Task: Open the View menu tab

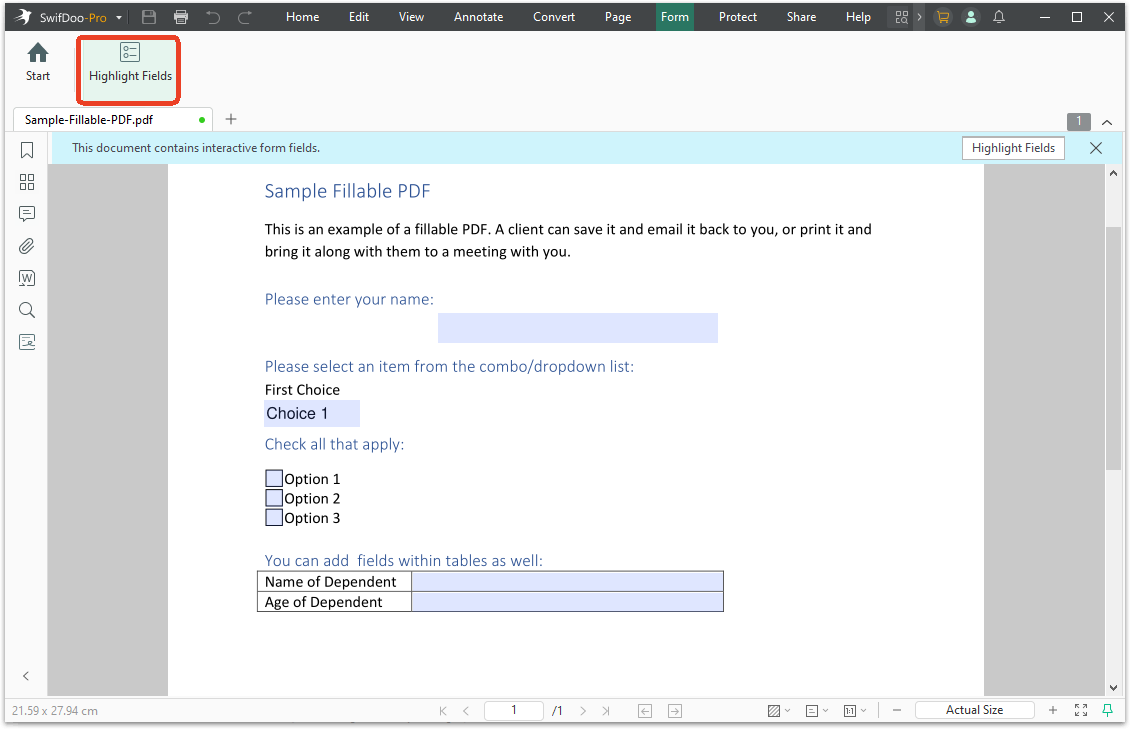Action: click(411, 17)
